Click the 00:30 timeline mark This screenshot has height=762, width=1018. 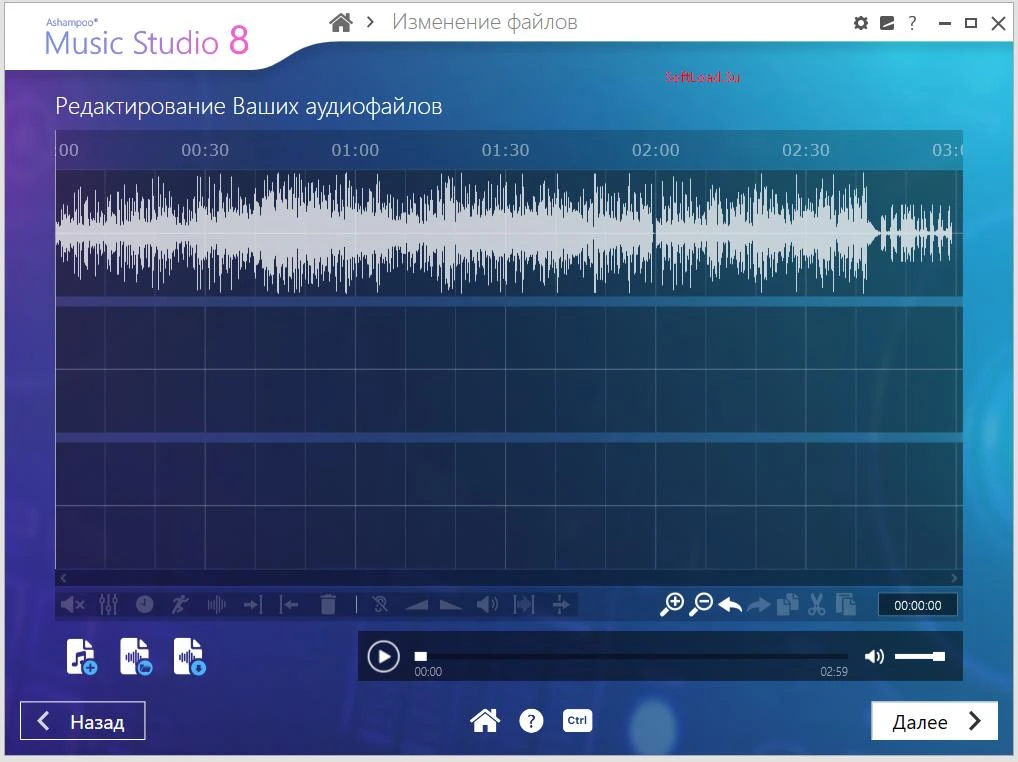[205, 150]
